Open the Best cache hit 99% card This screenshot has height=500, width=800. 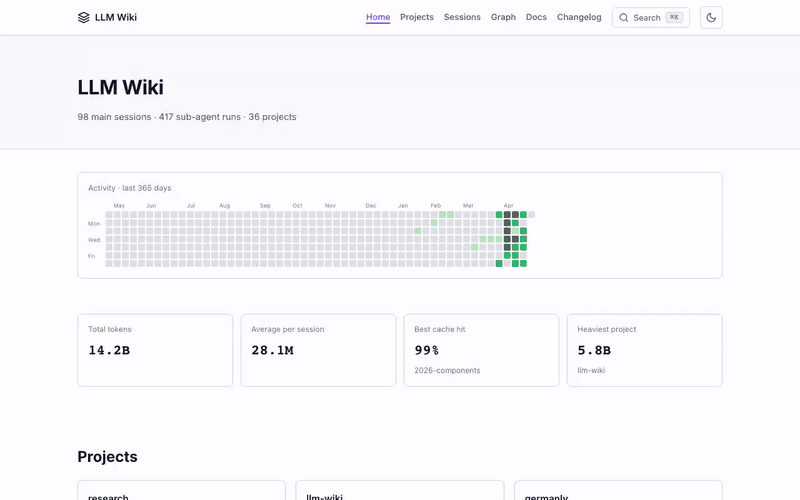tap(482, 350)
